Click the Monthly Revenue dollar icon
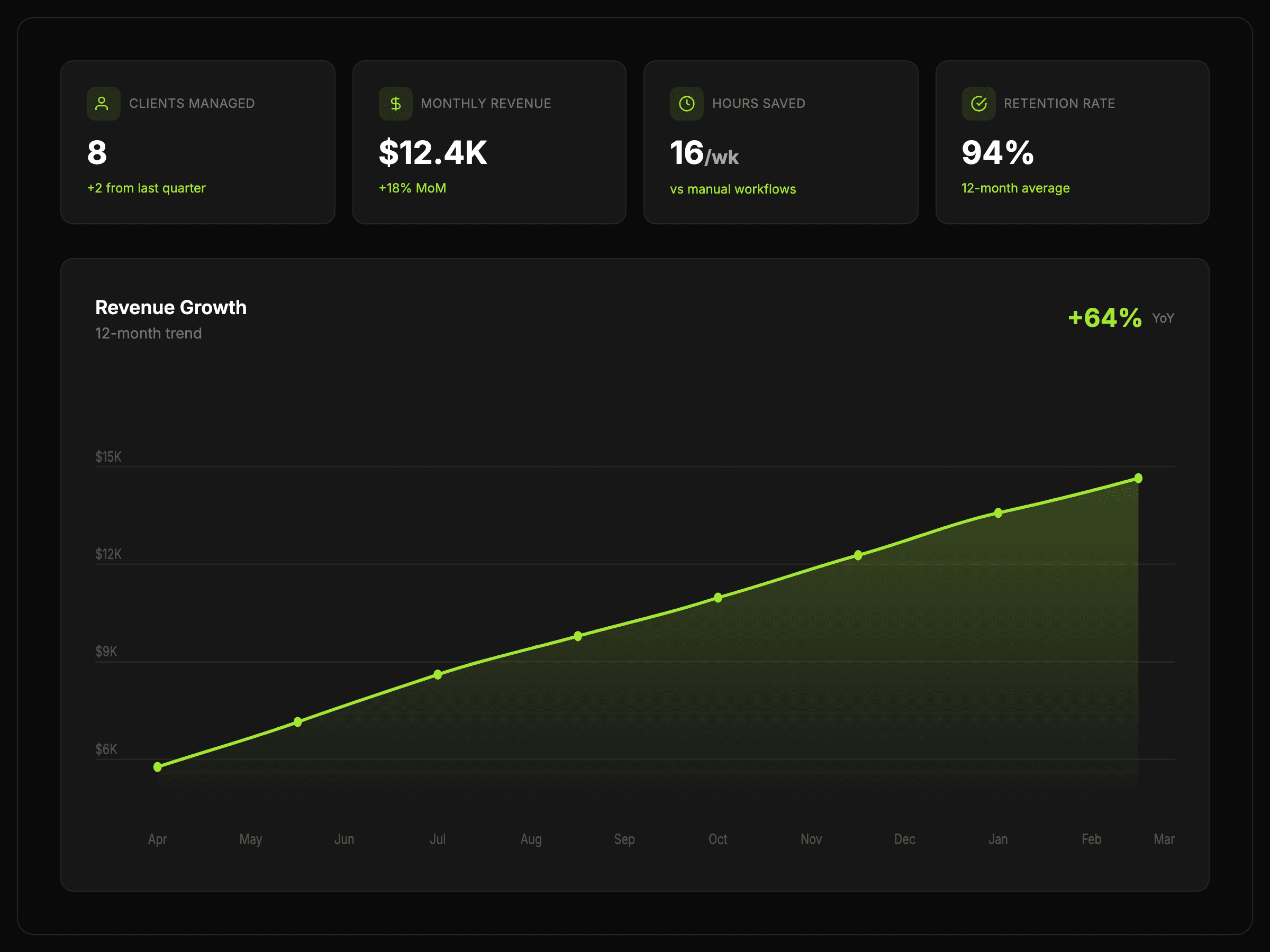 [395, 104]
